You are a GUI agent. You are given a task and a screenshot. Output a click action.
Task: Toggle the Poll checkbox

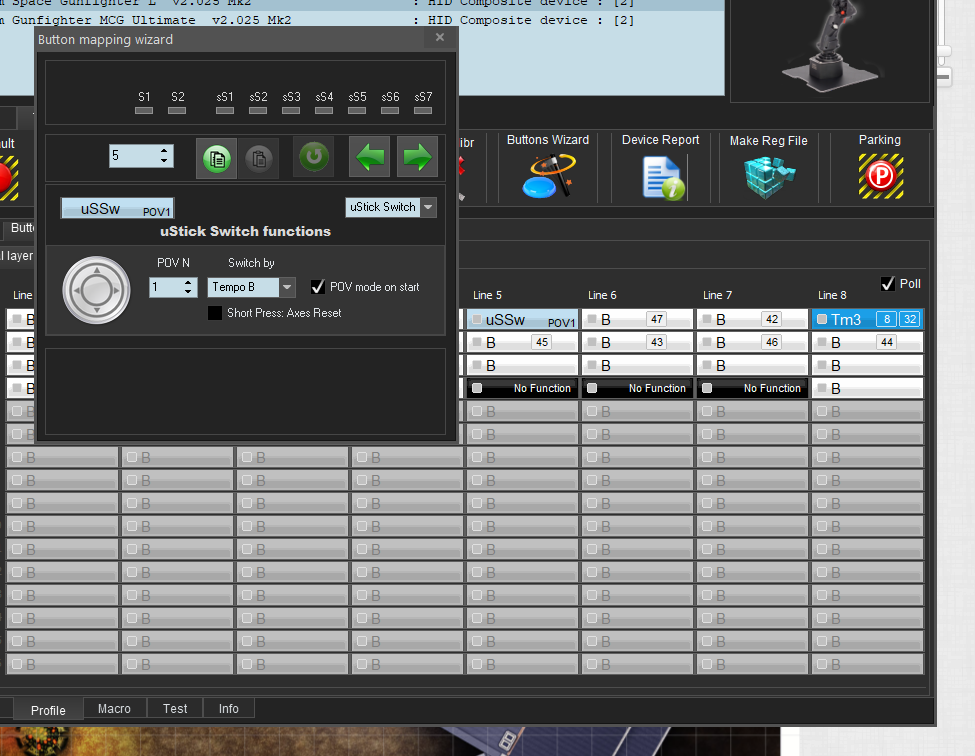point(888,284)
